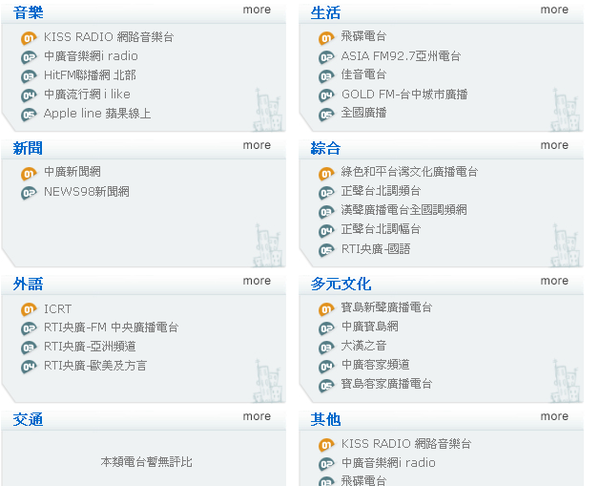
Task: Click the 01 badge beside 中廣新聞網
Action: (x=29, y=173)
